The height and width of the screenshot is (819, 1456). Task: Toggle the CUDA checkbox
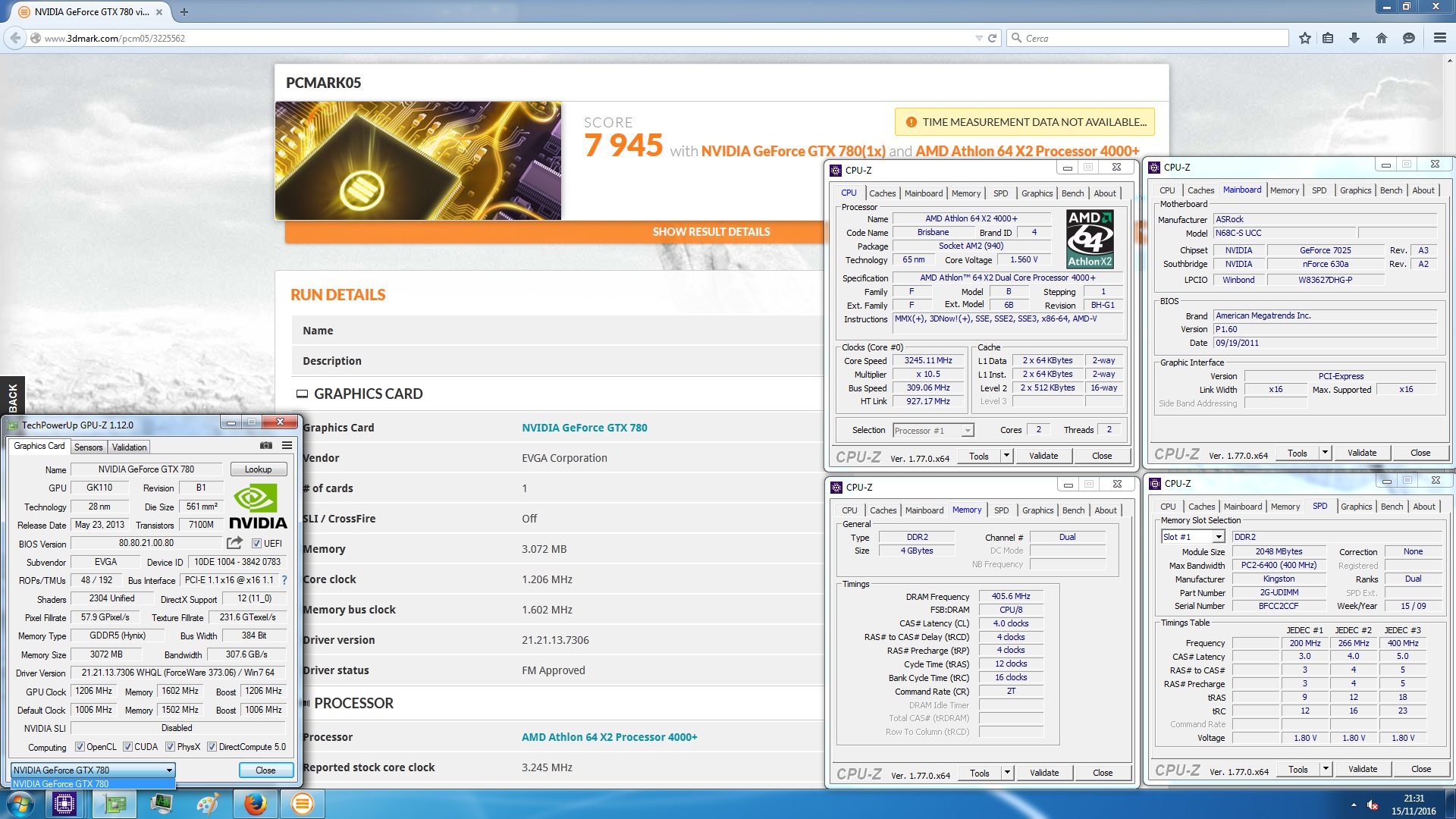point(127,747)
